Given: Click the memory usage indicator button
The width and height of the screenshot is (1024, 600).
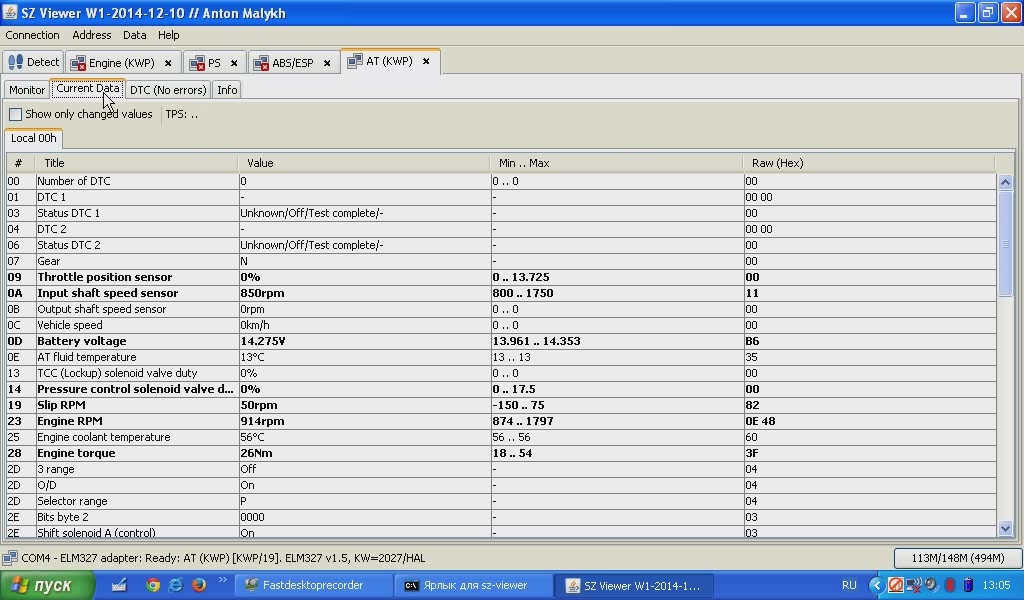Looking at the screenshot, I should point(956,558).
